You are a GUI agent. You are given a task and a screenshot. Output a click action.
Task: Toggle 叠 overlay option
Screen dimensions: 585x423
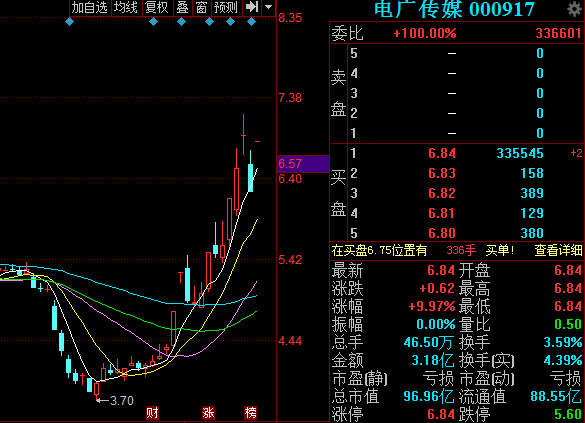182,7
